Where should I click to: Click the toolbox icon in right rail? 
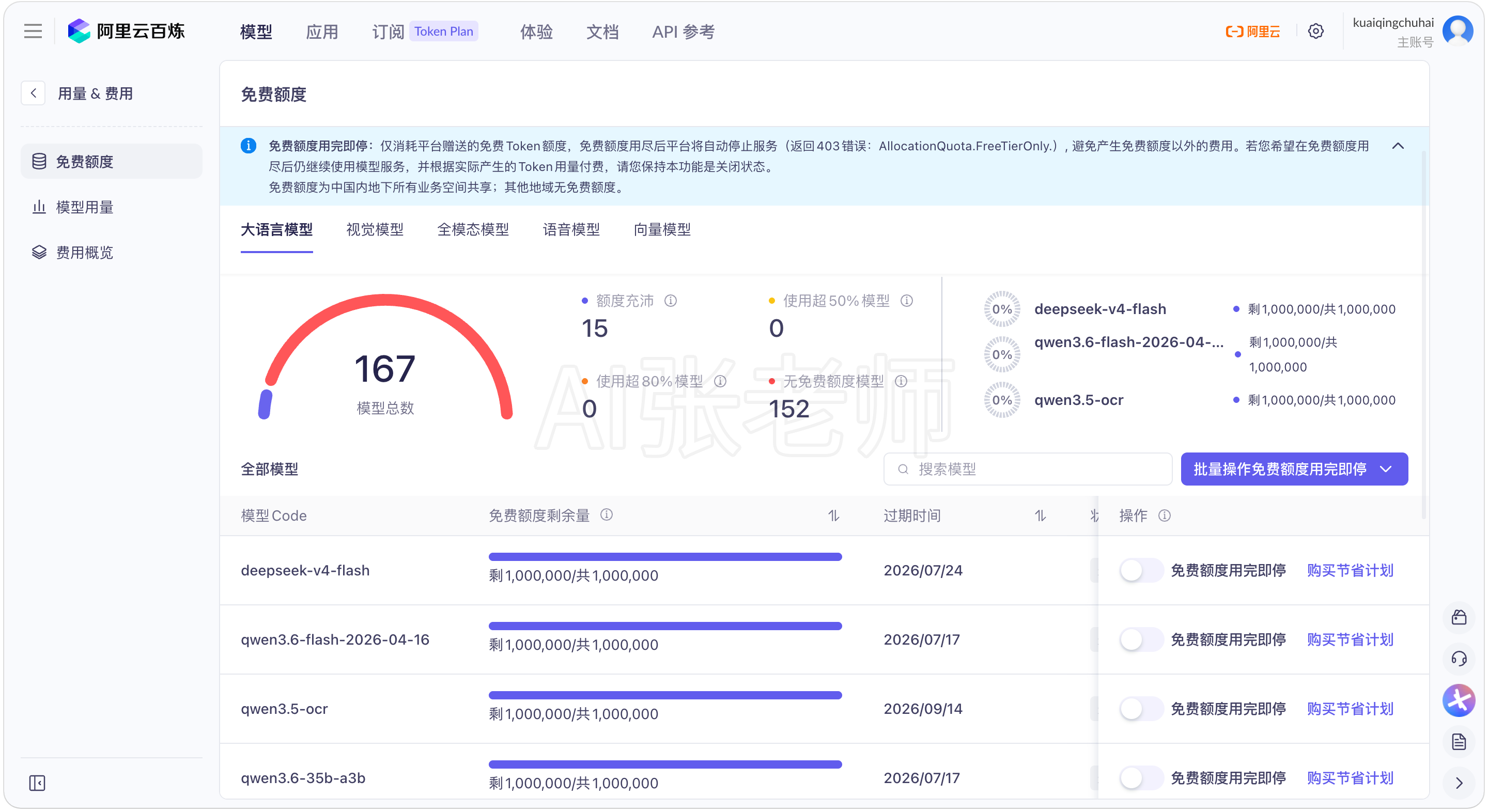tap(1459, 617)
